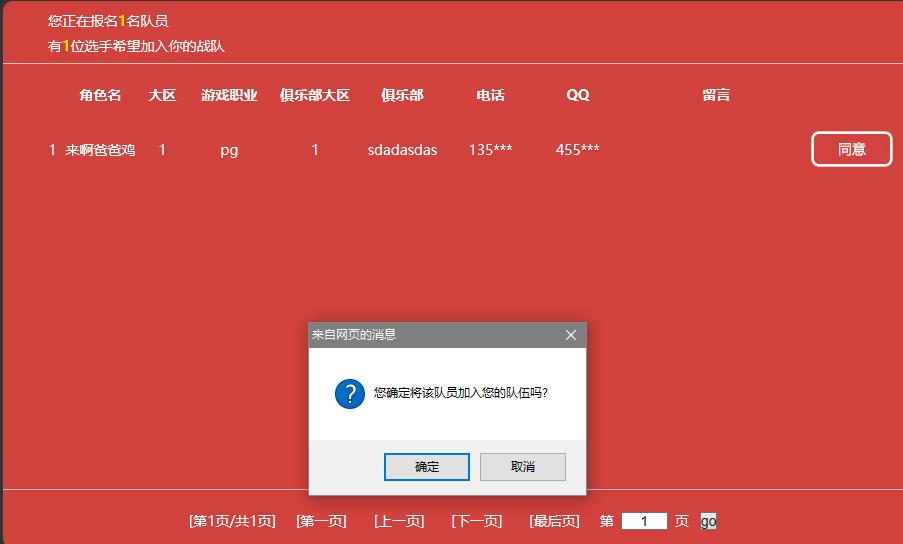Click the 大区 column header

(x=162, y=95)
